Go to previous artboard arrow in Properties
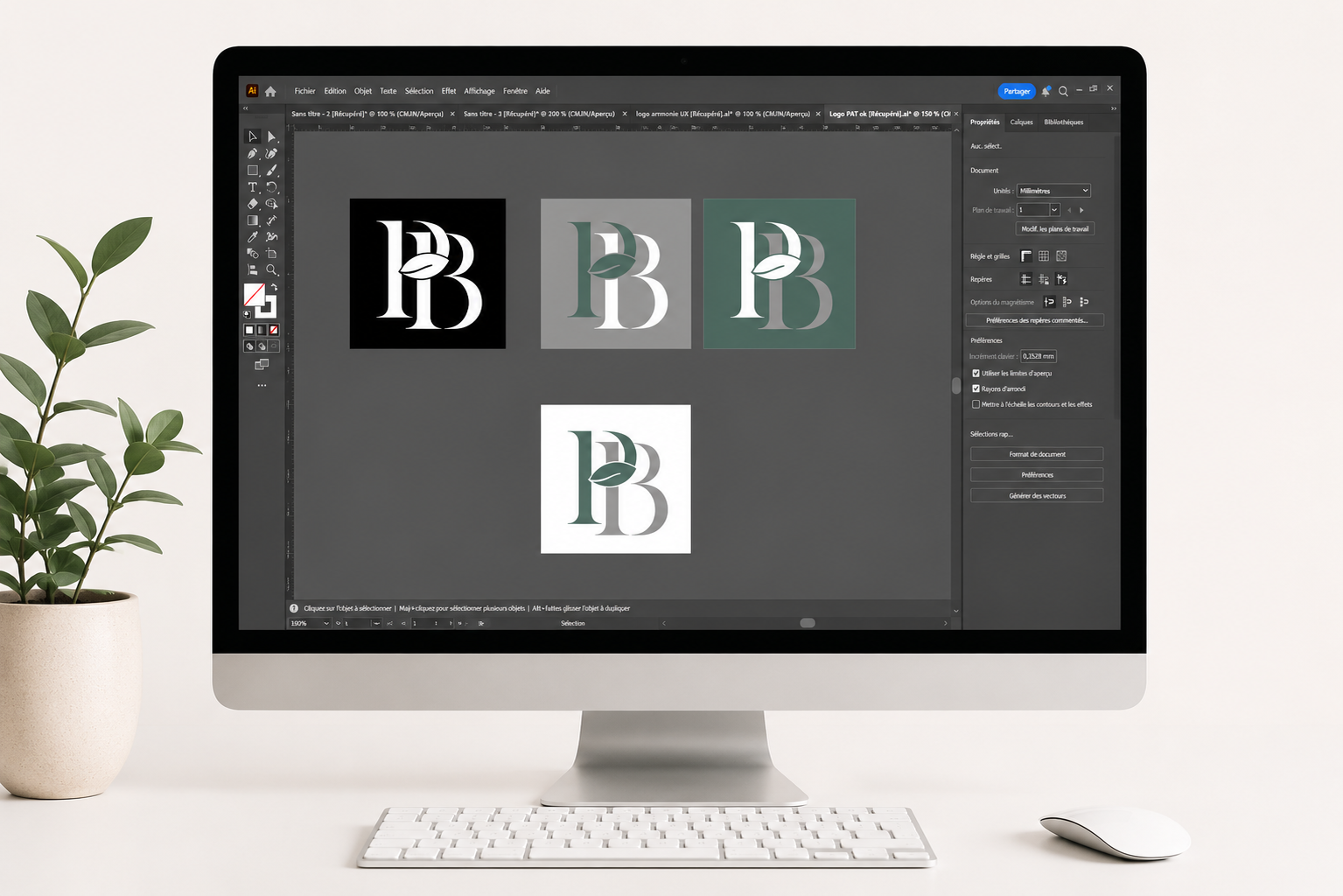 point(1069,210)
